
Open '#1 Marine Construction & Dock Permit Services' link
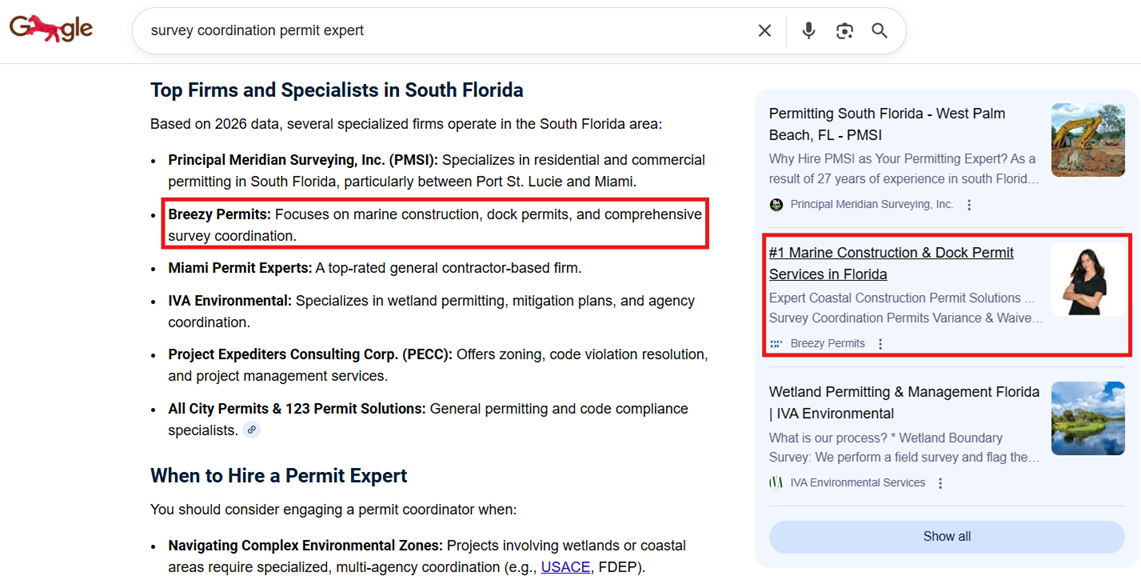tap(891, 263)
